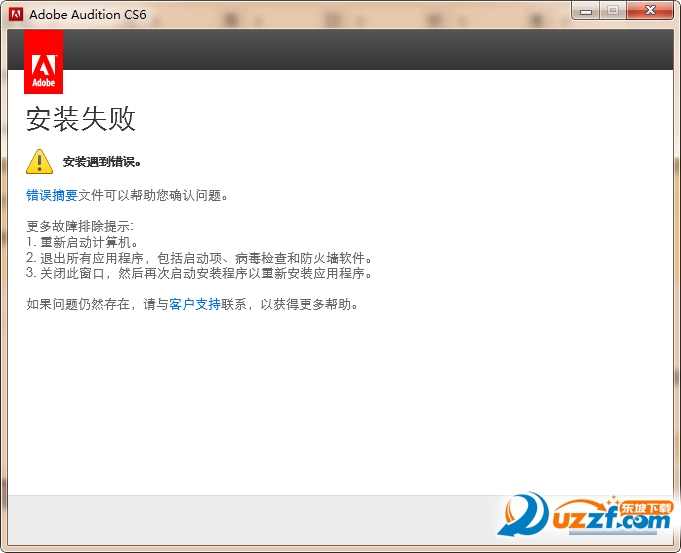Click the Adobe Audition title bar icon
The height and width of the screenshot is (553, 681).
[16, 14]
